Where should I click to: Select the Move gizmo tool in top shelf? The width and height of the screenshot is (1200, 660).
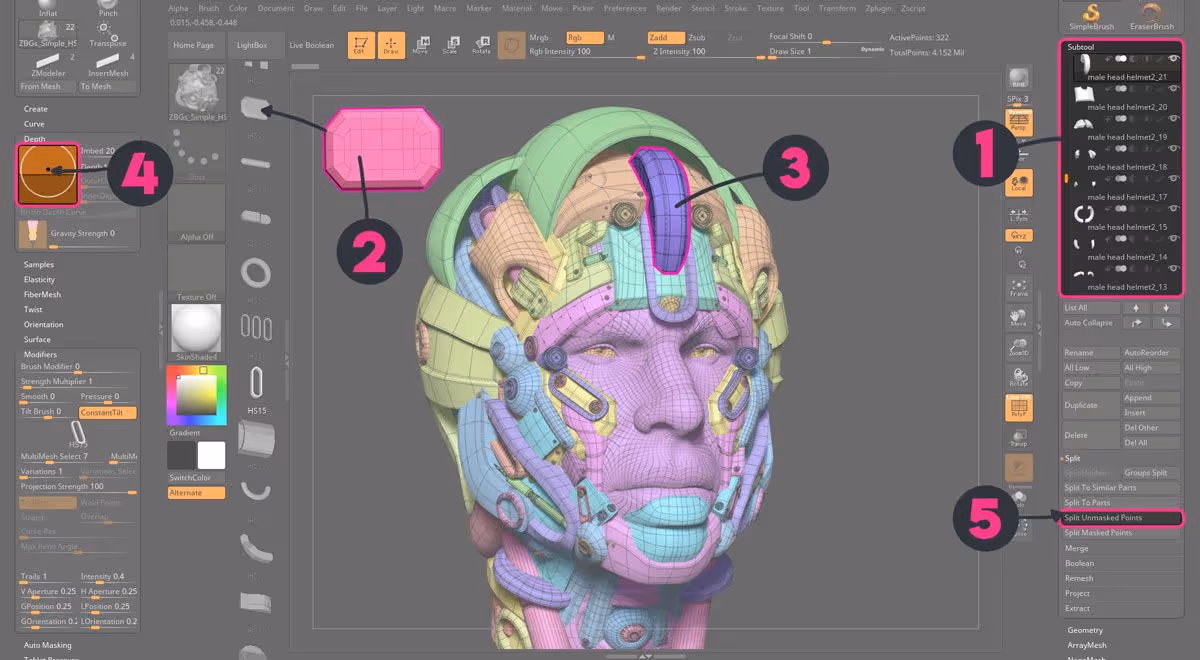(422, 46)
